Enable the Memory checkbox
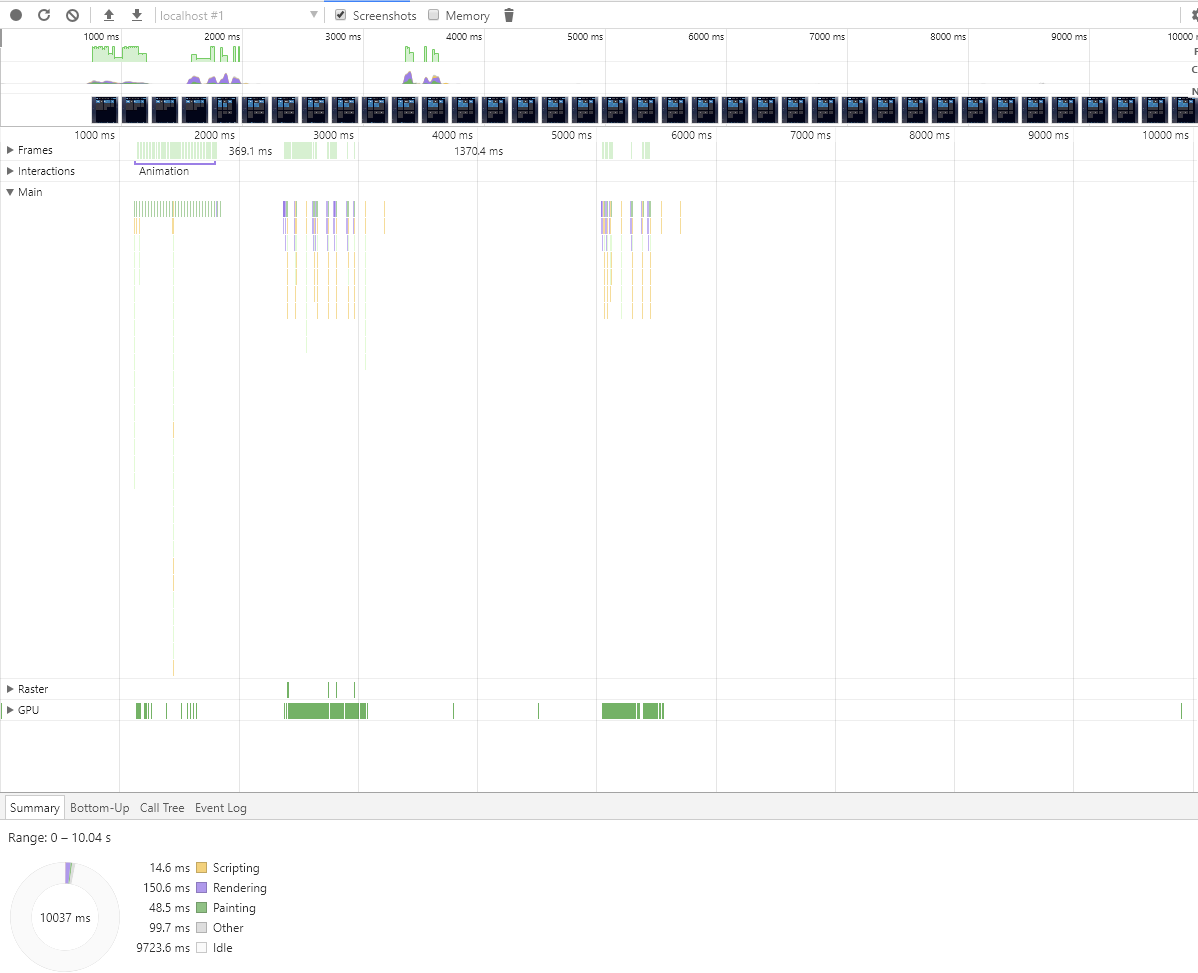The width and height of the screenshot is (1198, 973). (434, 15)
